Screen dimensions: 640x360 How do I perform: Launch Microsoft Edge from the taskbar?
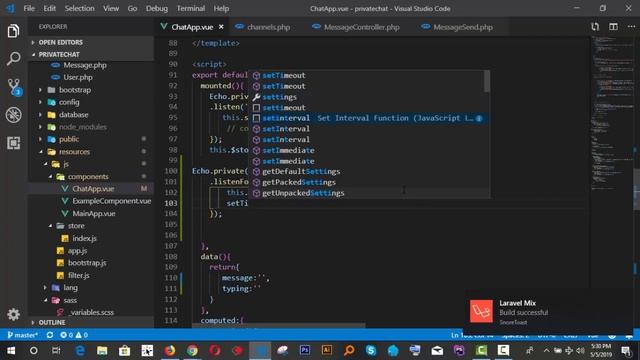pos(80,350)
